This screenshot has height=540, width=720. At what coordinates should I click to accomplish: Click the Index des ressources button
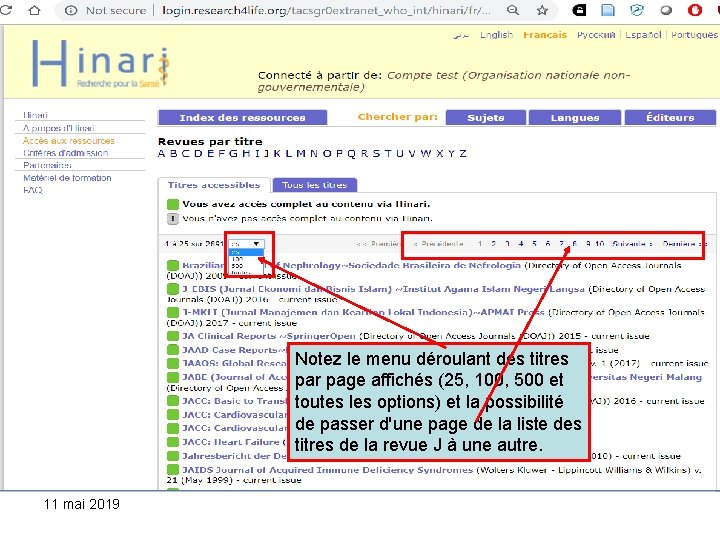click(x=242, y=118)
